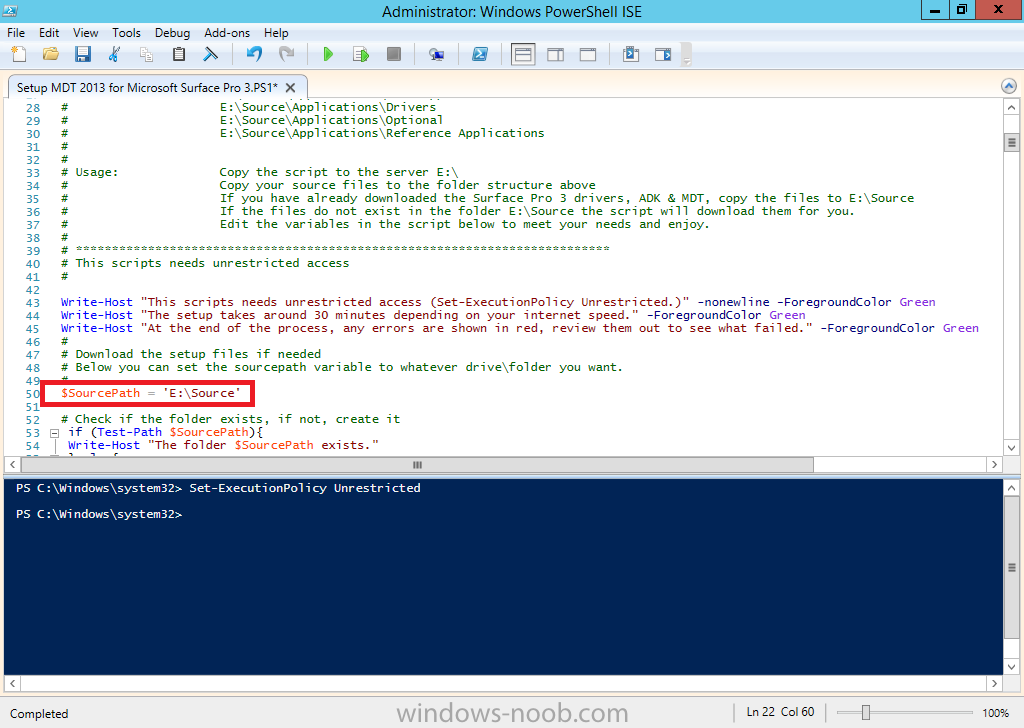1024x728 pixels.
Task: Open the Help menu
Action: point(276,33)
